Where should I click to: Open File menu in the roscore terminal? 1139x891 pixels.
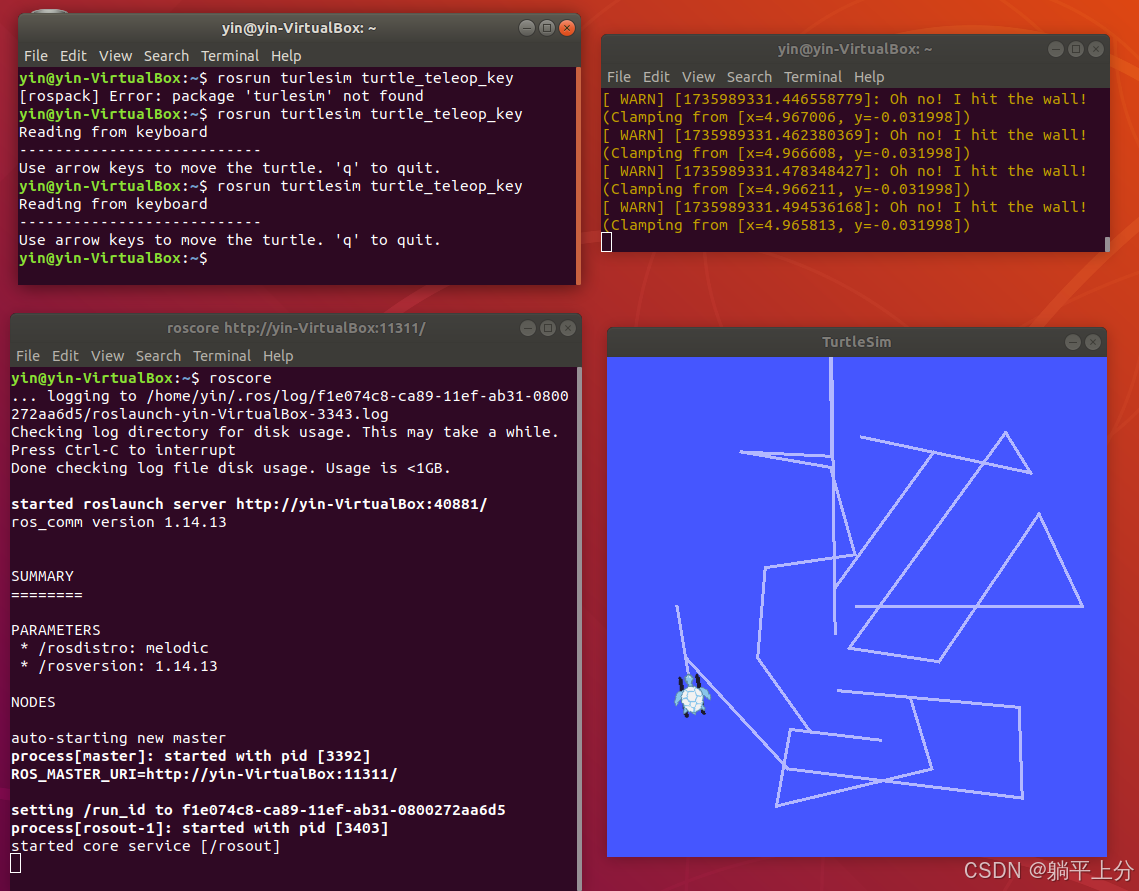28,356
